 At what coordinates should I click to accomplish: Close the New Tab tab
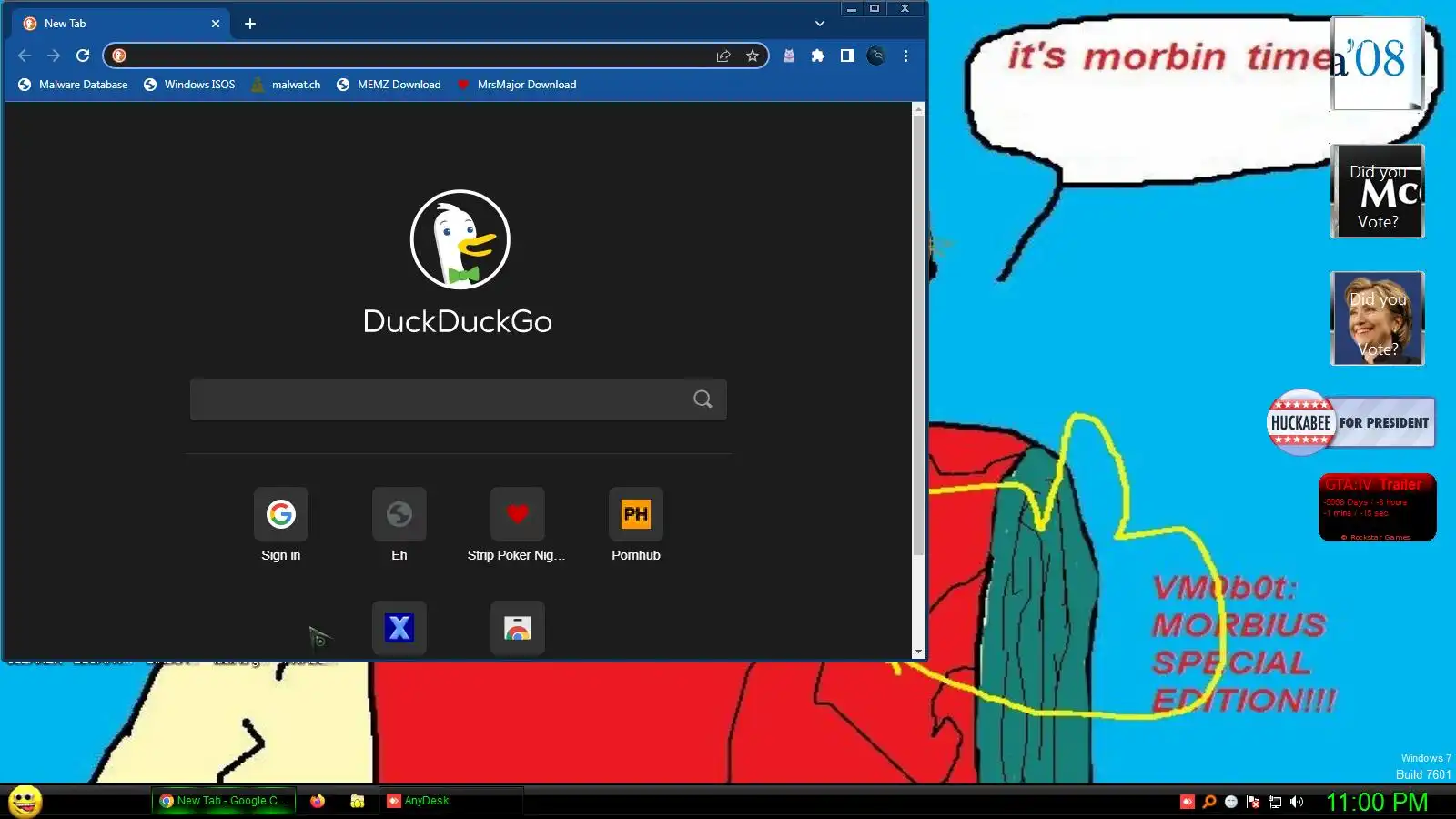click(216, 24)
